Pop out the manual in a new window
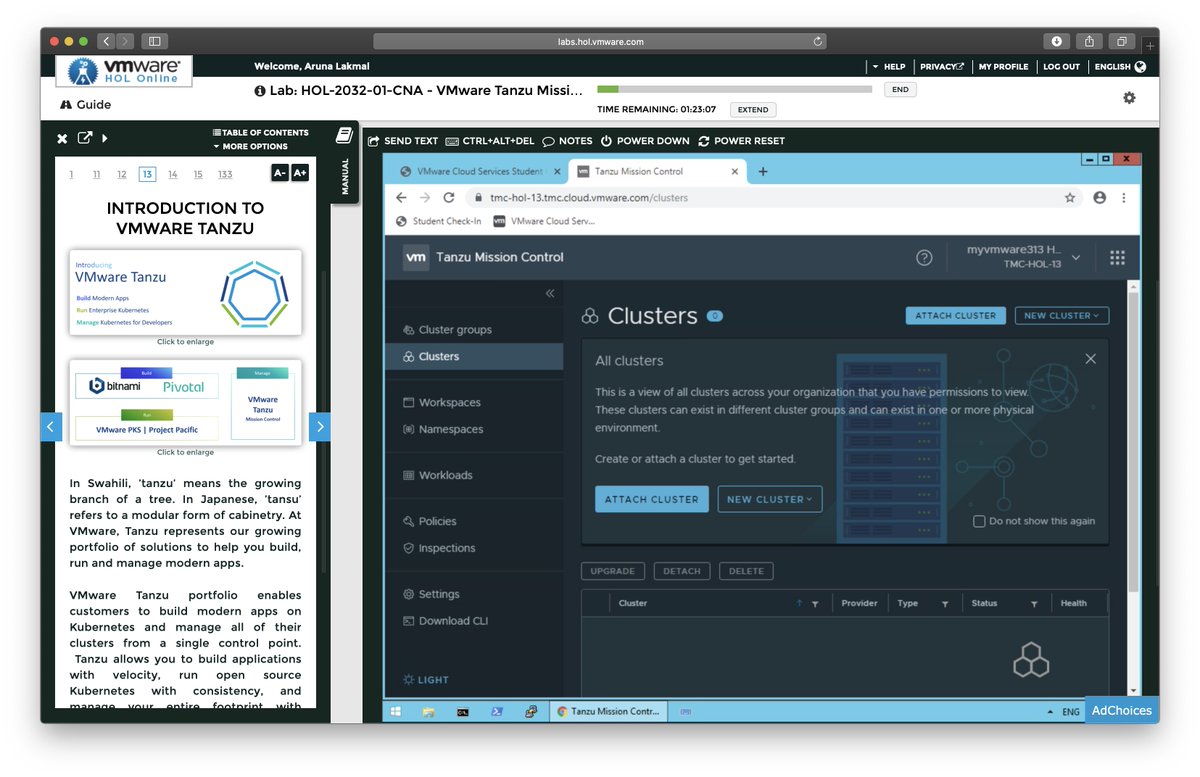The image size is (1200, 777). pos(85,138)
